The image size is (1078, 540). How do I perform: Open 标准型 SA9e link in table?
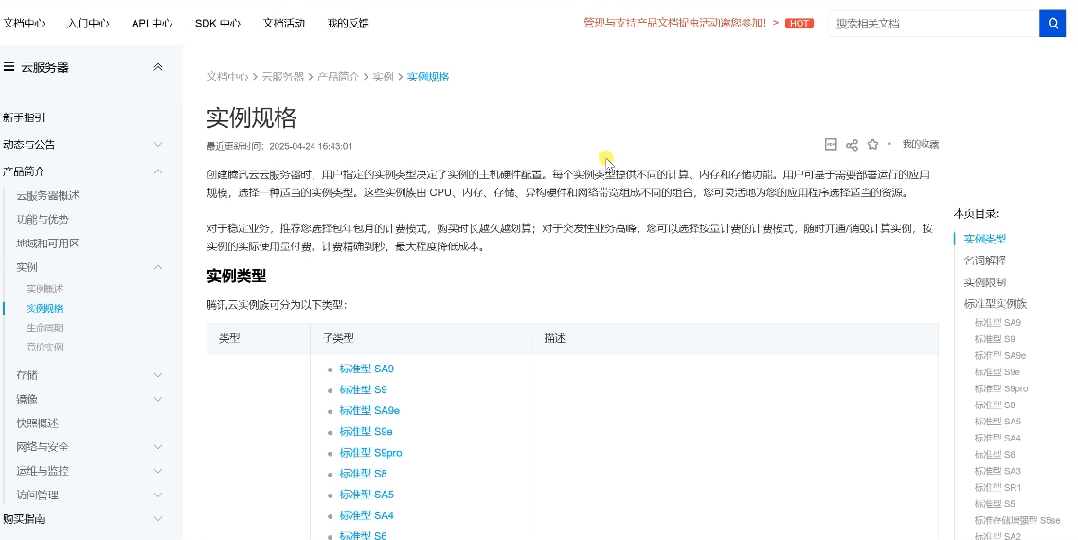coord(369,411)
